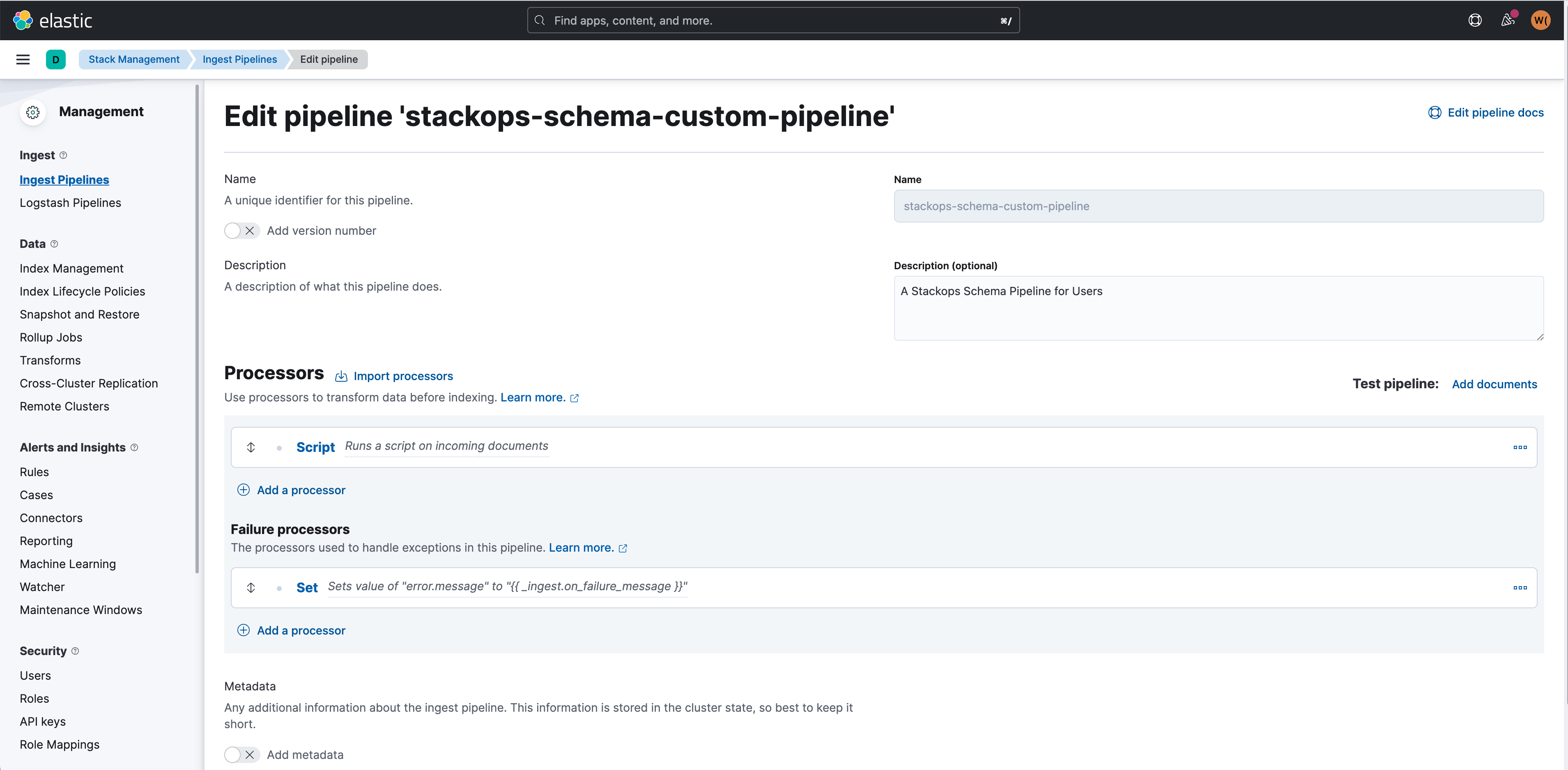Click Add documents to test the pipeline
This screenshot has height=770, width=1568.
[1495, 384]
